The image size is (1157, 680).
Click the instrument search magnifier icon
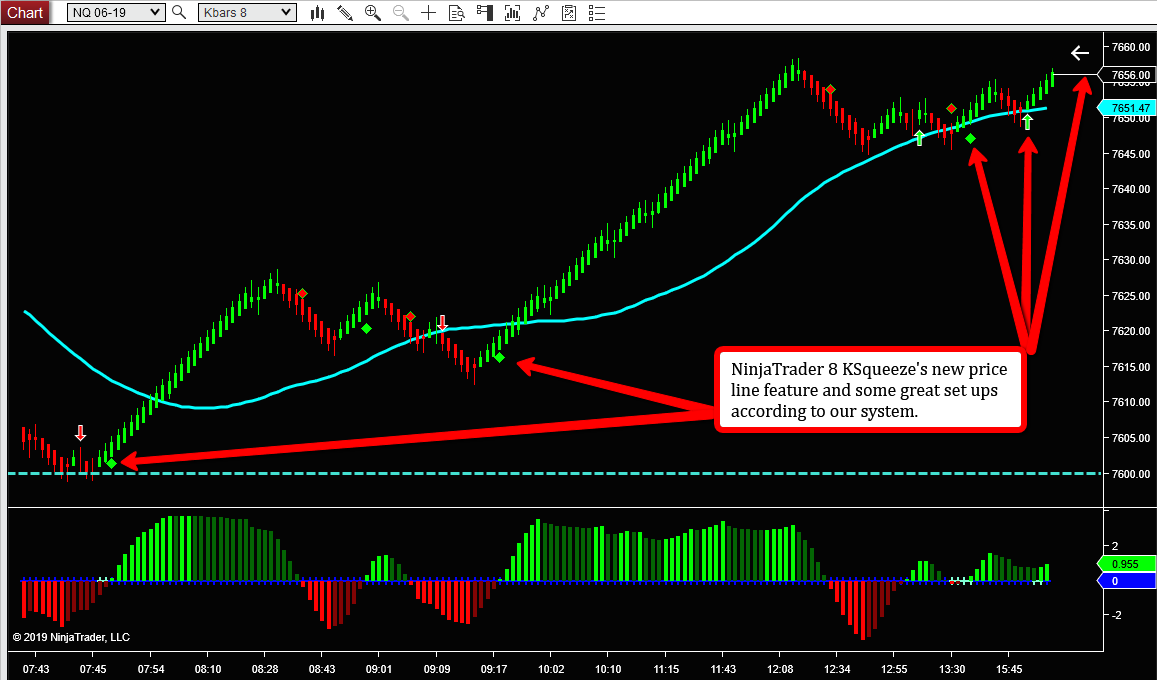[x=179, y=12]
